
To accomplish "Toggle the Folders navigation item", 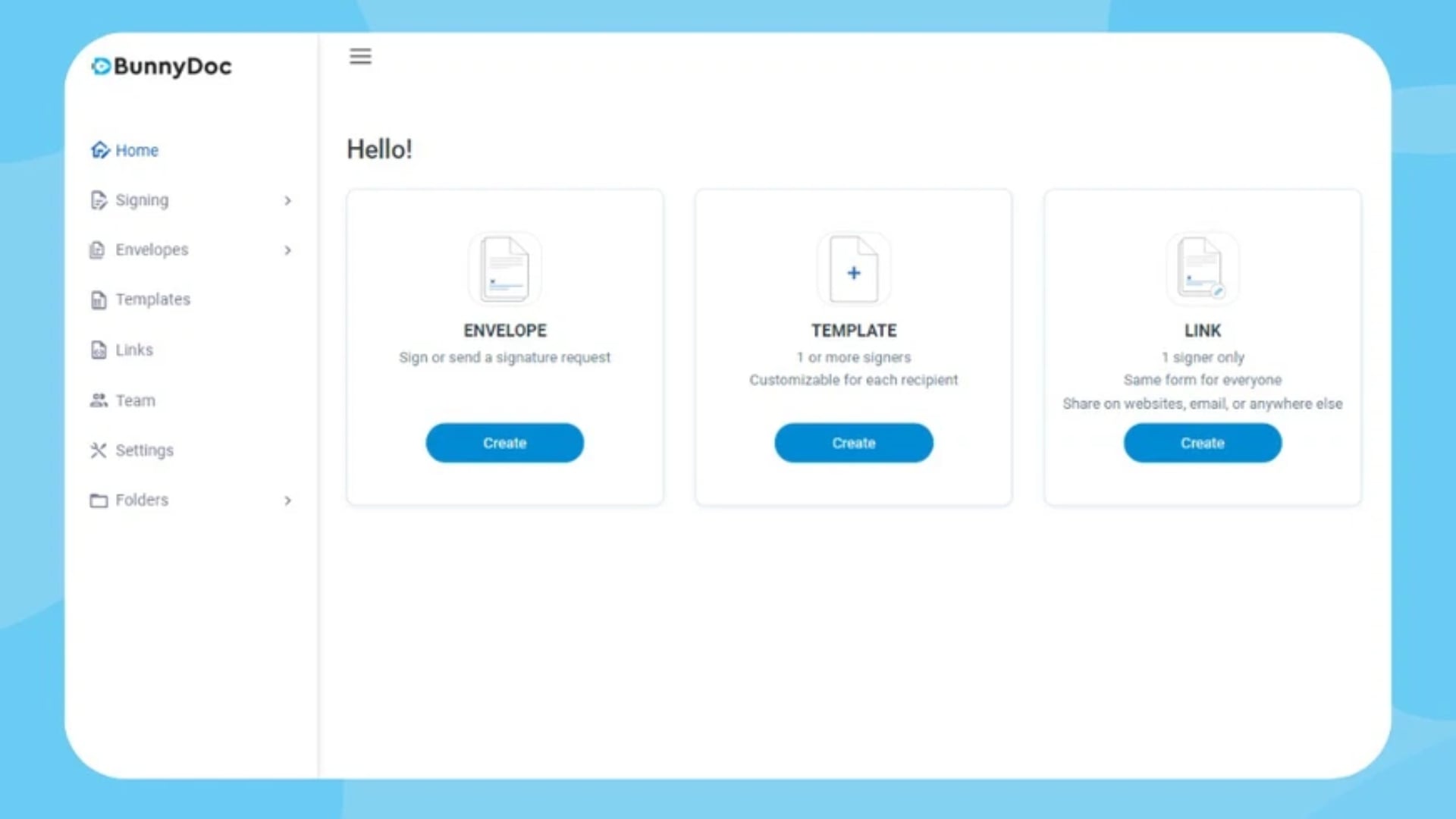I will 191,499.
